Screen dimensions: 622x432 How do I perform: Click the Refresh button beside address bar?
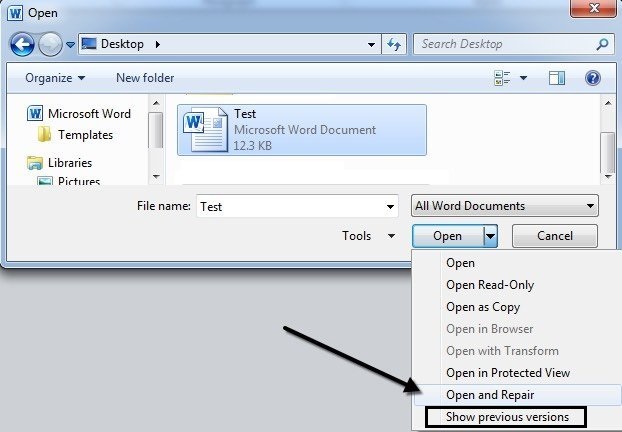click(394, 44)
